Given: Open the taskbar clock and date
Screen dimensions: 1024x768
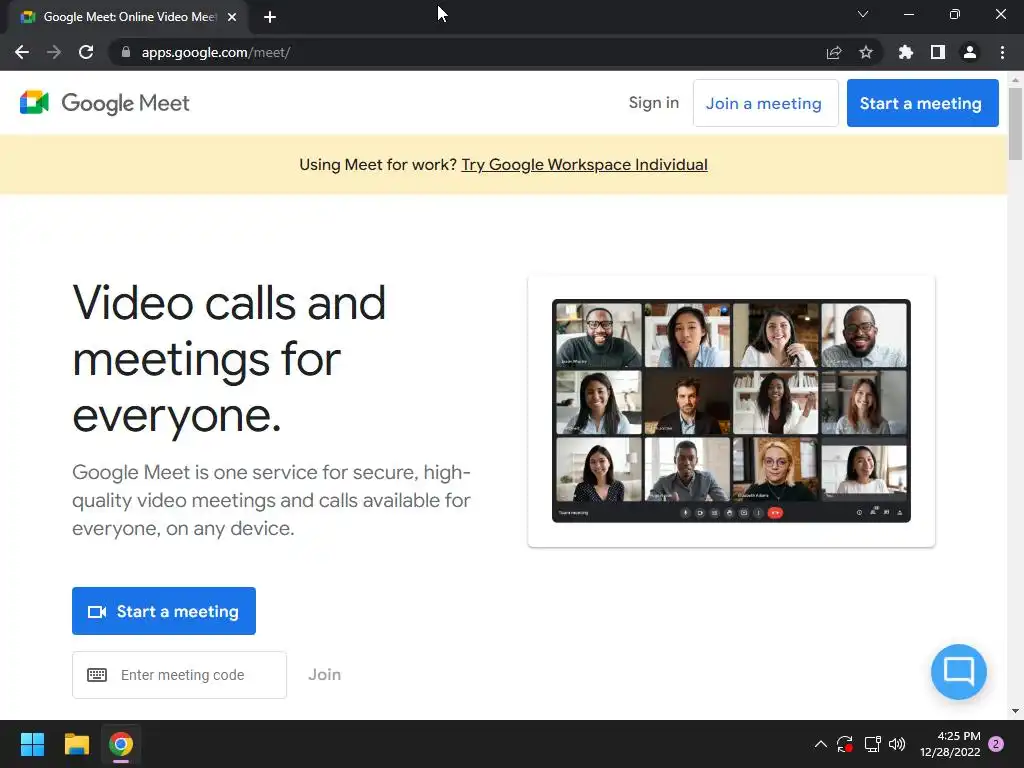Looking at the screenshot, I should pyautogui.click(x=951, y=744).
